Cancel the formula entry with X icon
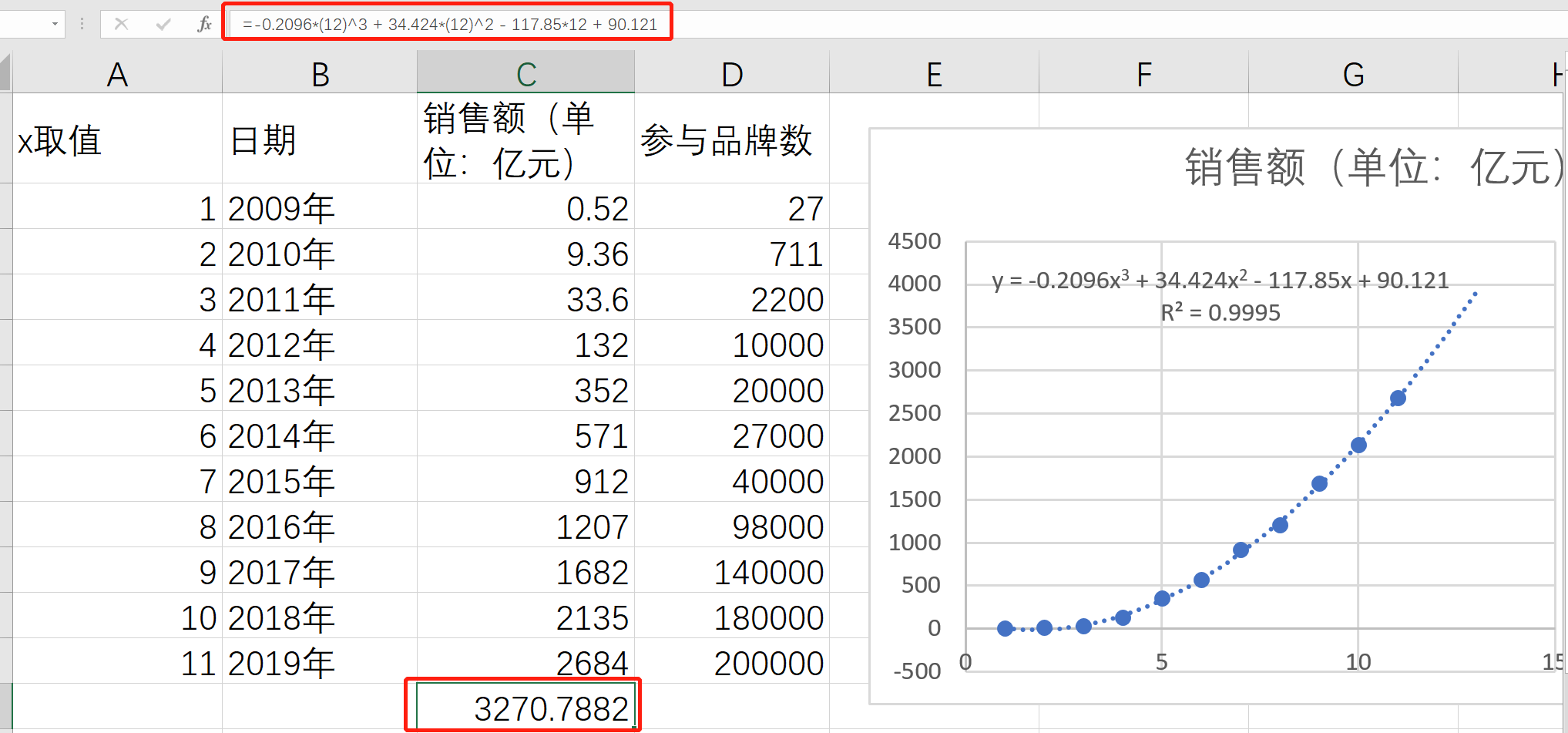This screenshot has width=1568, height=733. [x=121, y=24]
